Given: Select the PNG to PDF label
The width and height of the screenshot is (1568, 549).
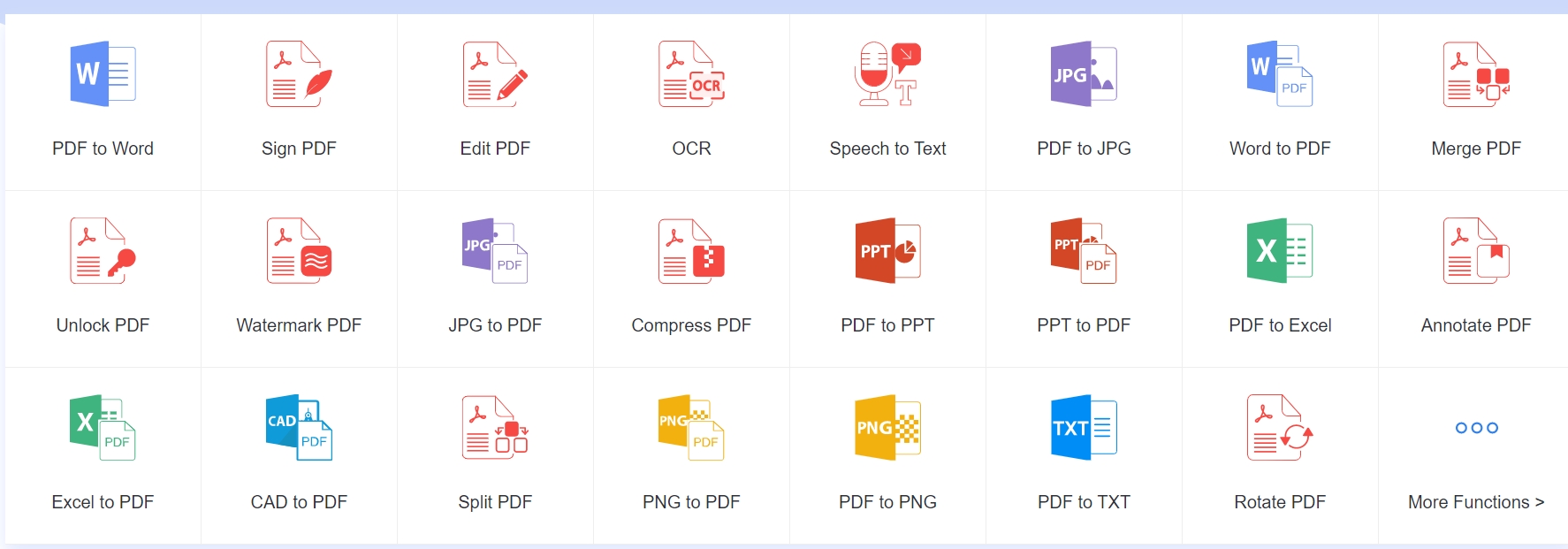Looking at the screenshot, I should coord(691,502).
